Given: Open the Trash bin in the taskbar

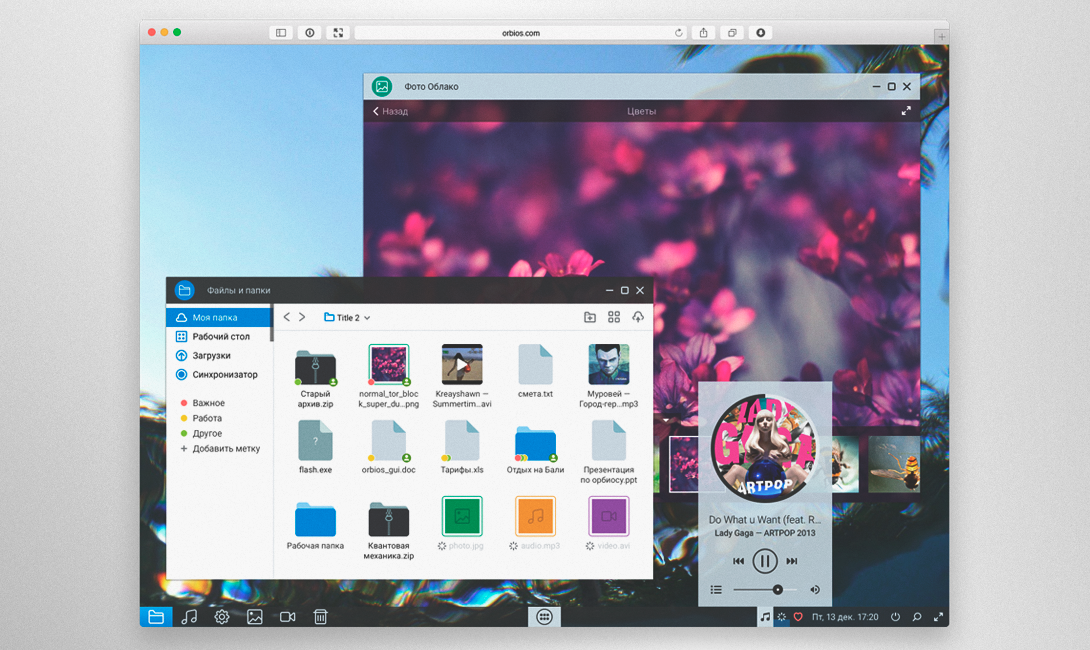Looking at the screenshot, I should point(320,617).
